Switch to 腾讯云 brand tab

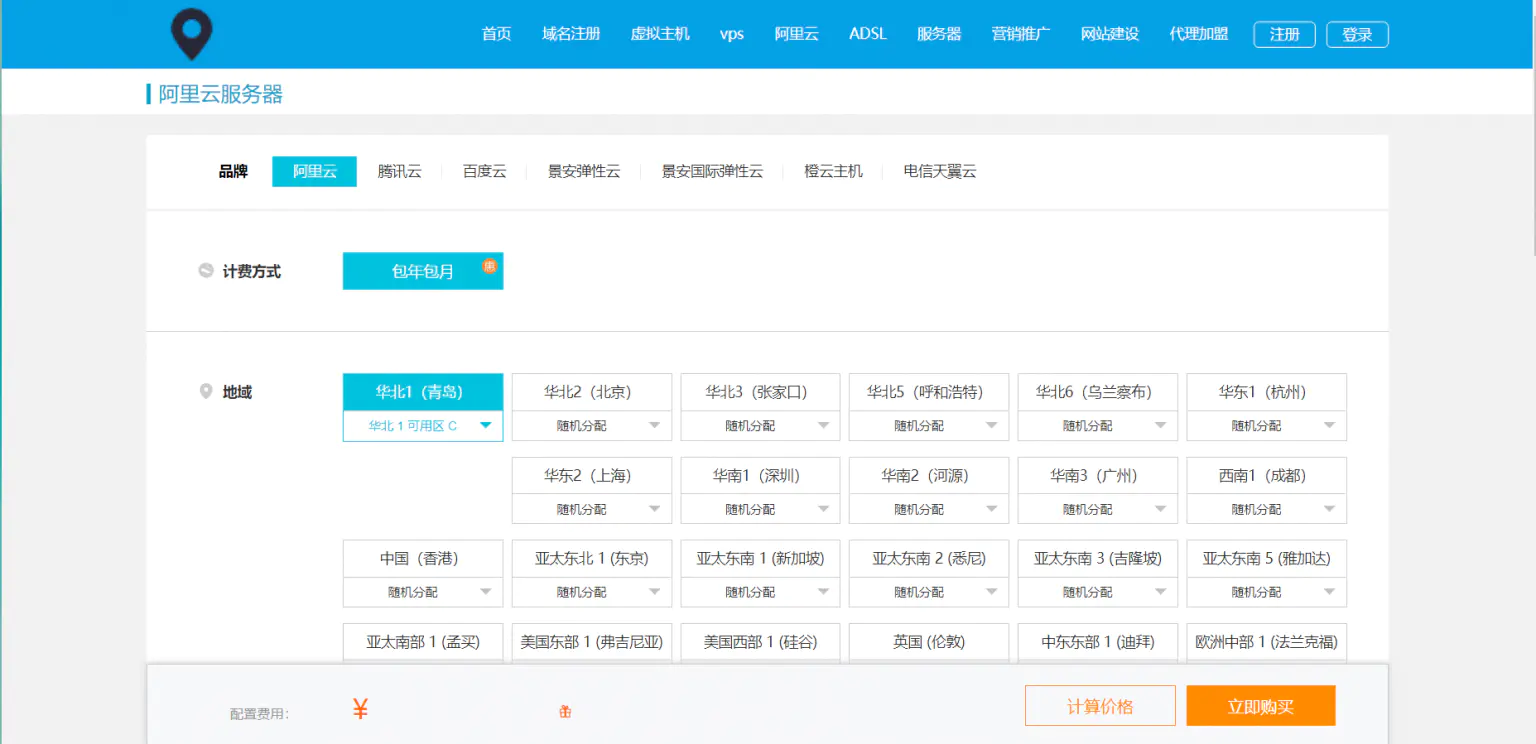(x=400, y=171)
